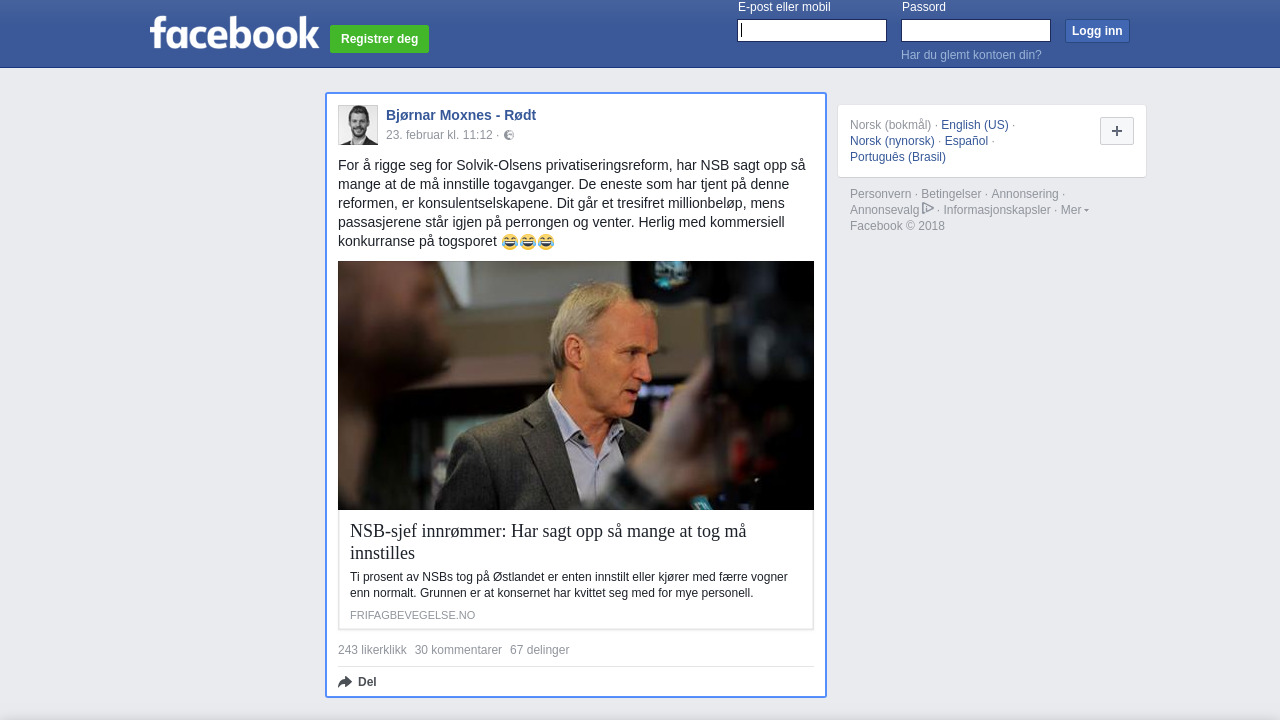
Task: View 243 likerklikk
Action: tap(372, 650)
